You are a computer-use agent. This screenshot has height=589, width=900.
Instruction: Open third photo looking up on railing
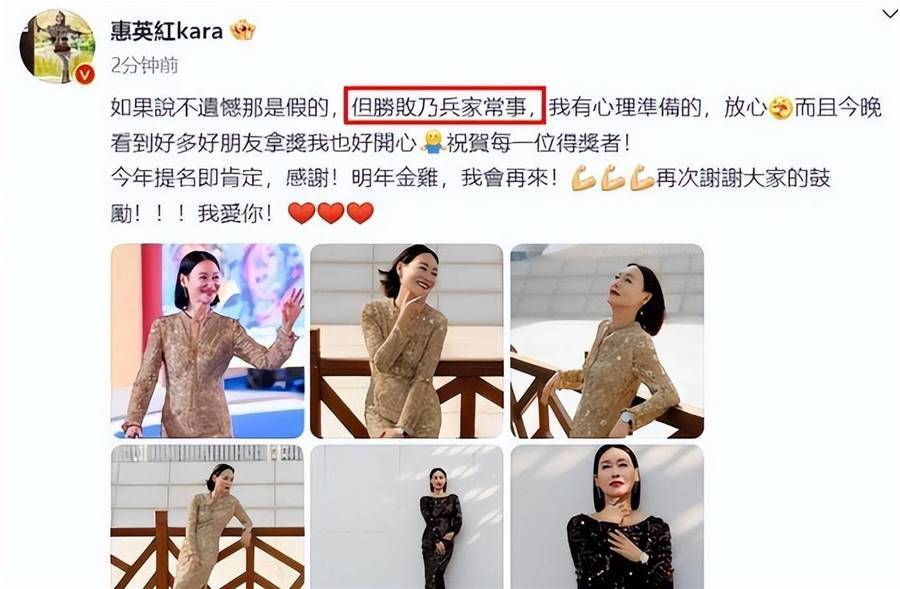[x=607, y=341]
